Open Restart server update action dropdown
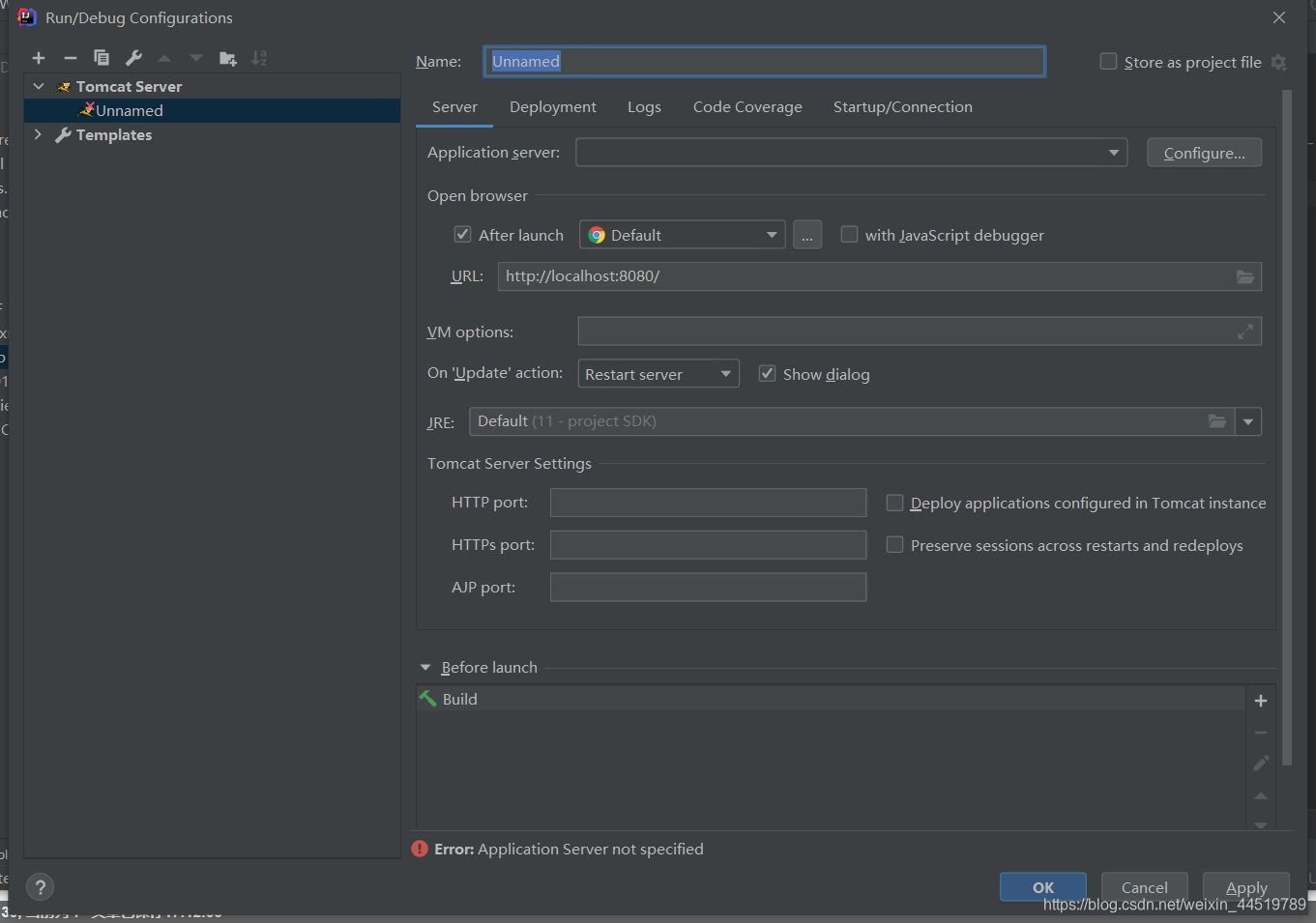This screenshot has width=1316, height=923. (x=658, y=374)
